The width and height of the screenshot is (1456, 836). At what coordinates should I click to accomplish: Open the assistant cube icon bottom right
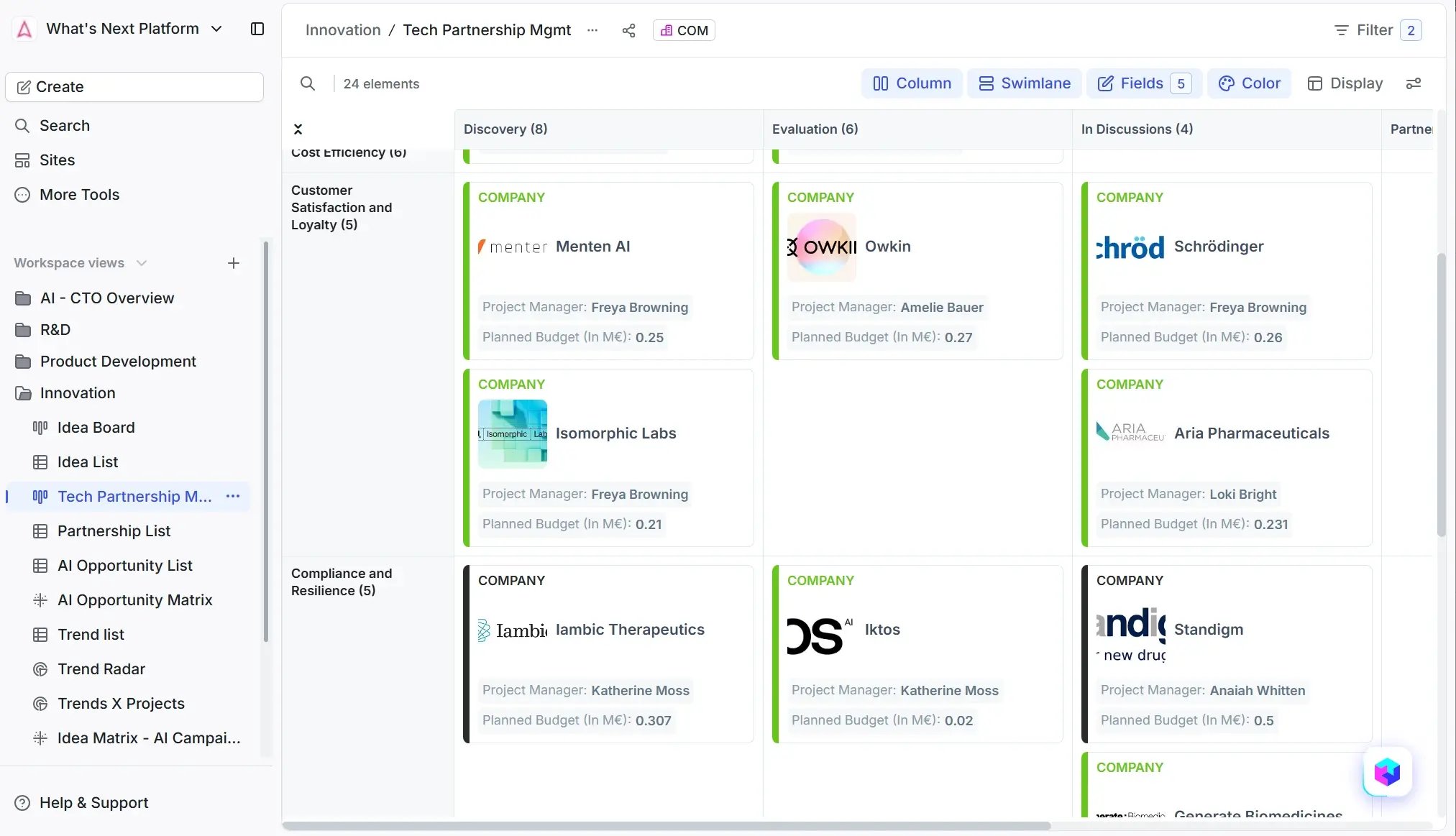click(x=1386, y=772)
